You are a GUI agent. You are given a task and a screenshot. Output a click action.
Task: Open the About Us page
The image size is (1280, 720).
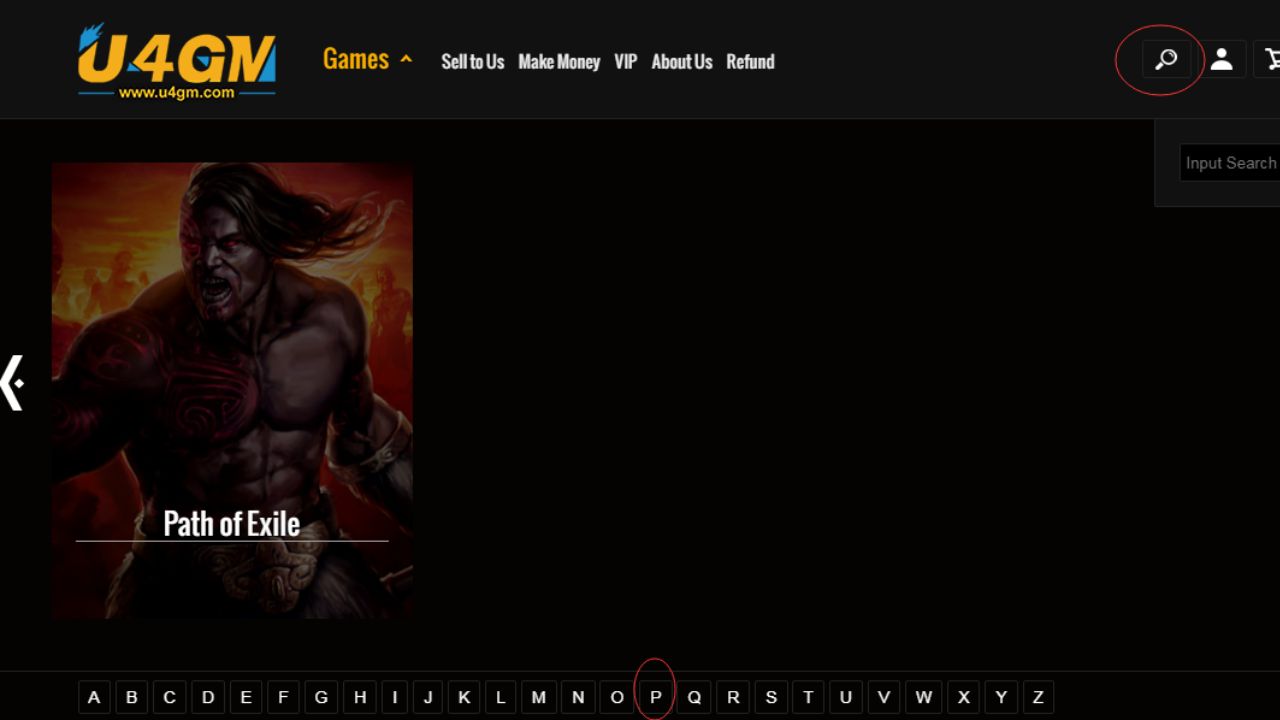click(x=681, y=62)
